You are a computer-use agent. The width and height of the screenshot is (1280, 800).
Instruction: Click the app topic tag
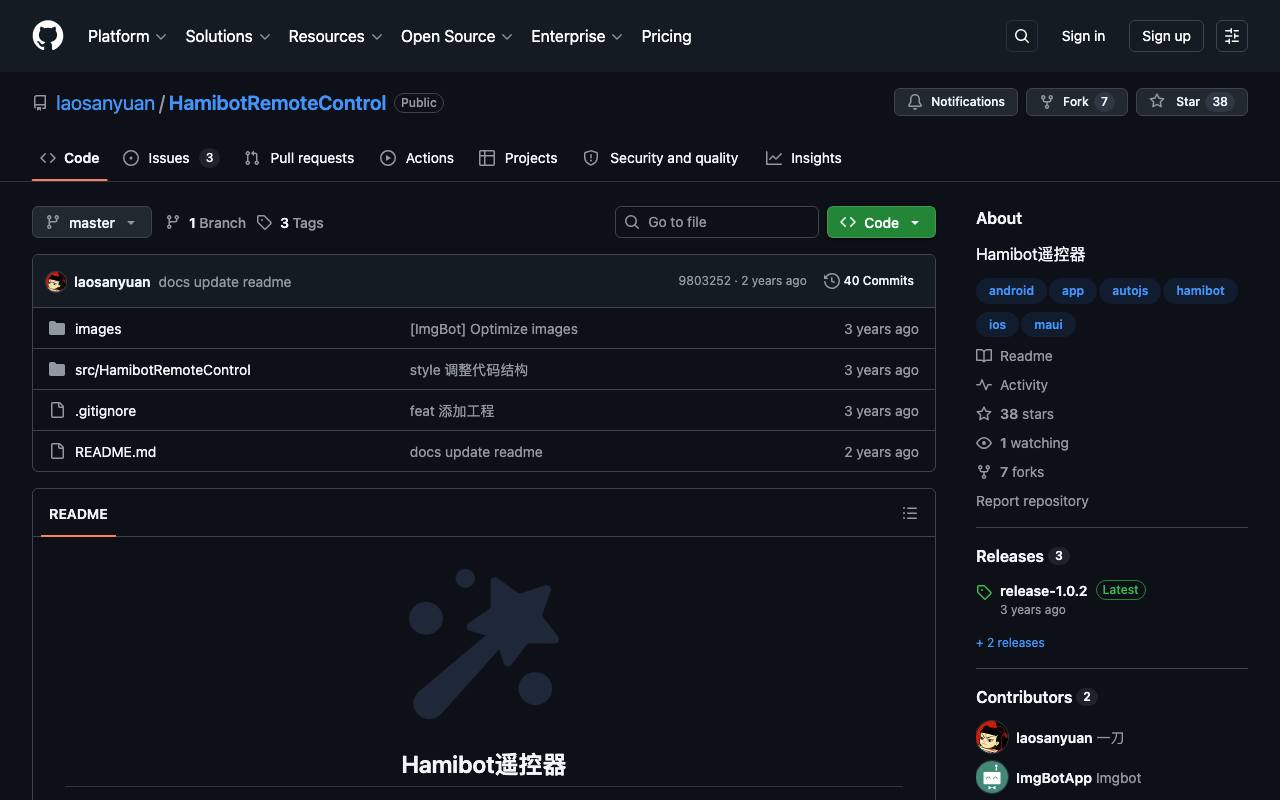[1073, 291]
